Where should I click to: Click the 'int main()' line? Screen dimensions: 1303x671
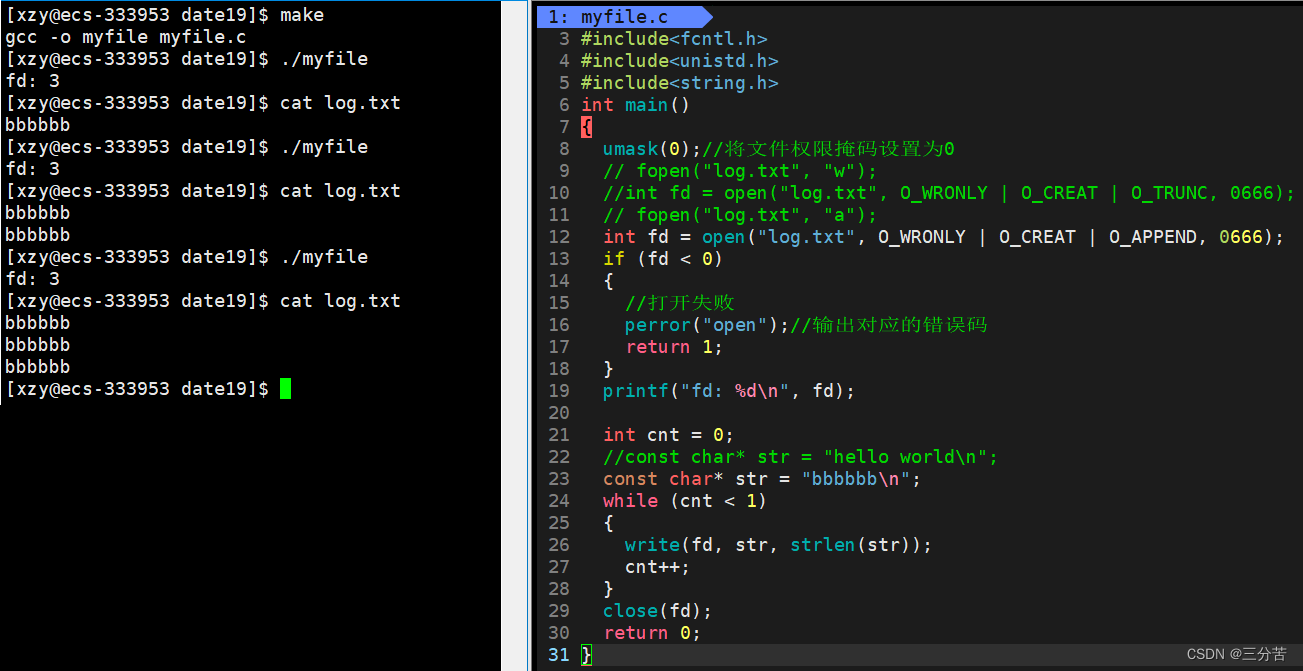click(x=635, y=105)
